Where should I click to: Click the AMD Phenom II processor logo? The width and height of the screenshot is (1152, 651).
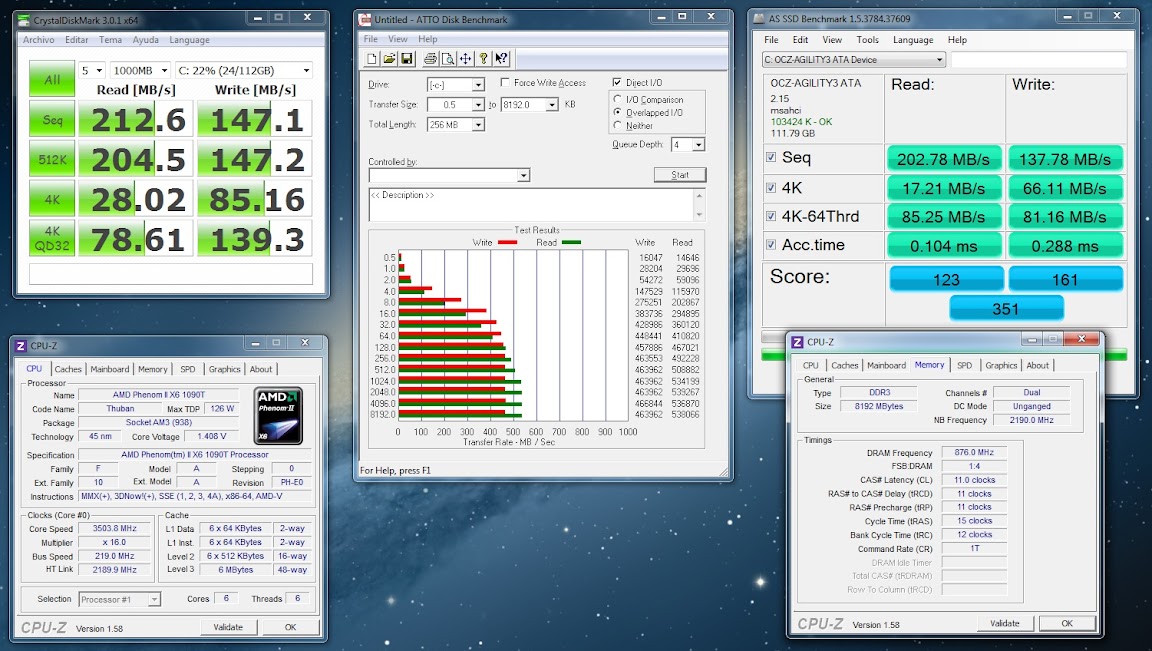coord(279,416)
